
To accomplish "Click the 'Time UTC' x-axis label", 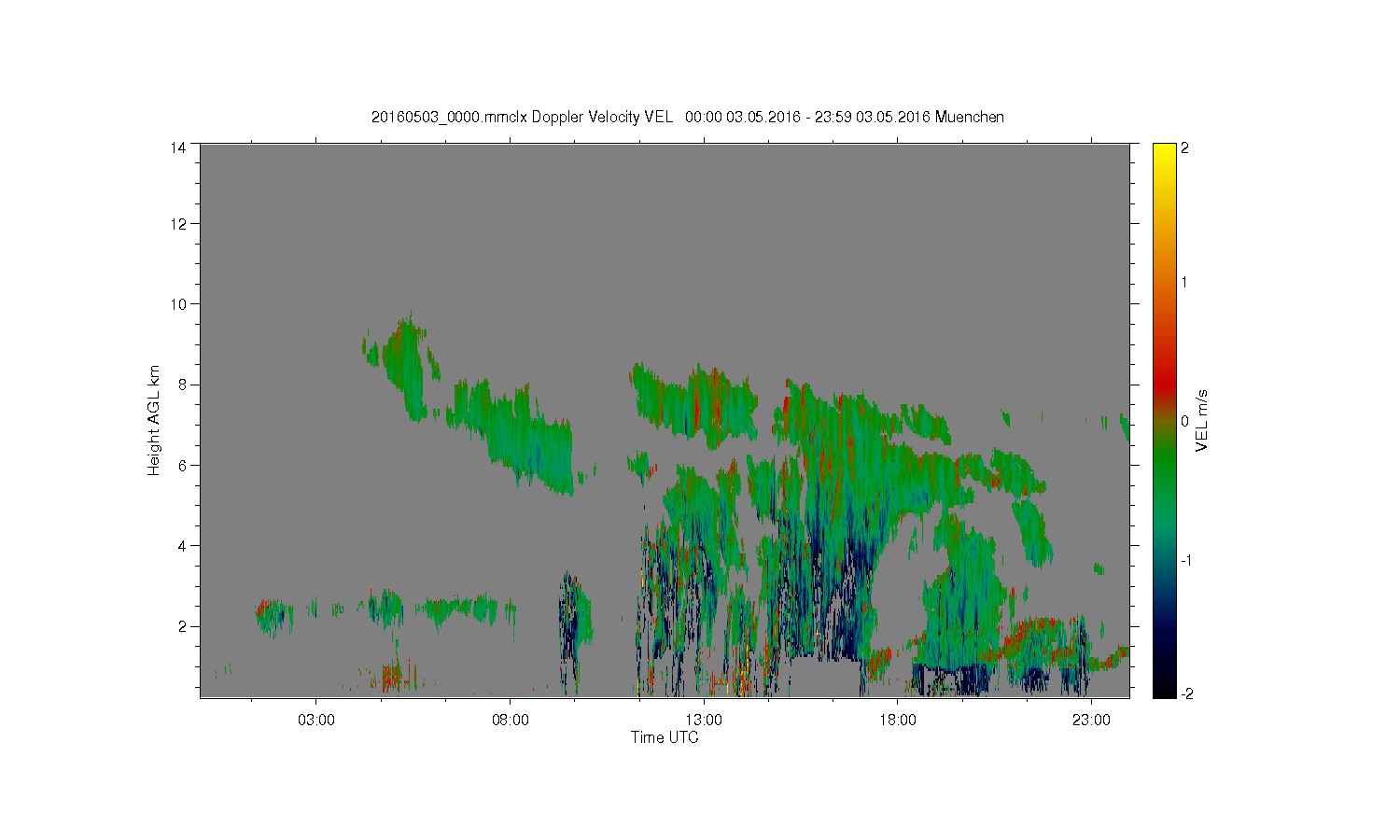I will (665, 737).
